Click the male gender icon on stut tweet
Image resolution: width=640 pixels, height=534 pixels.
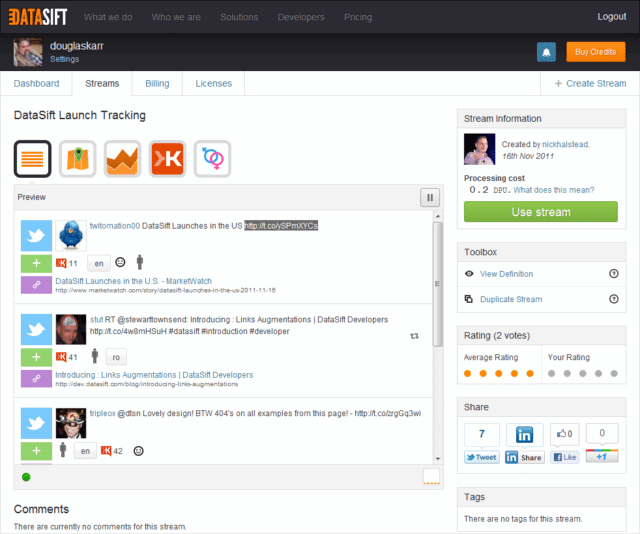point(95,356)
